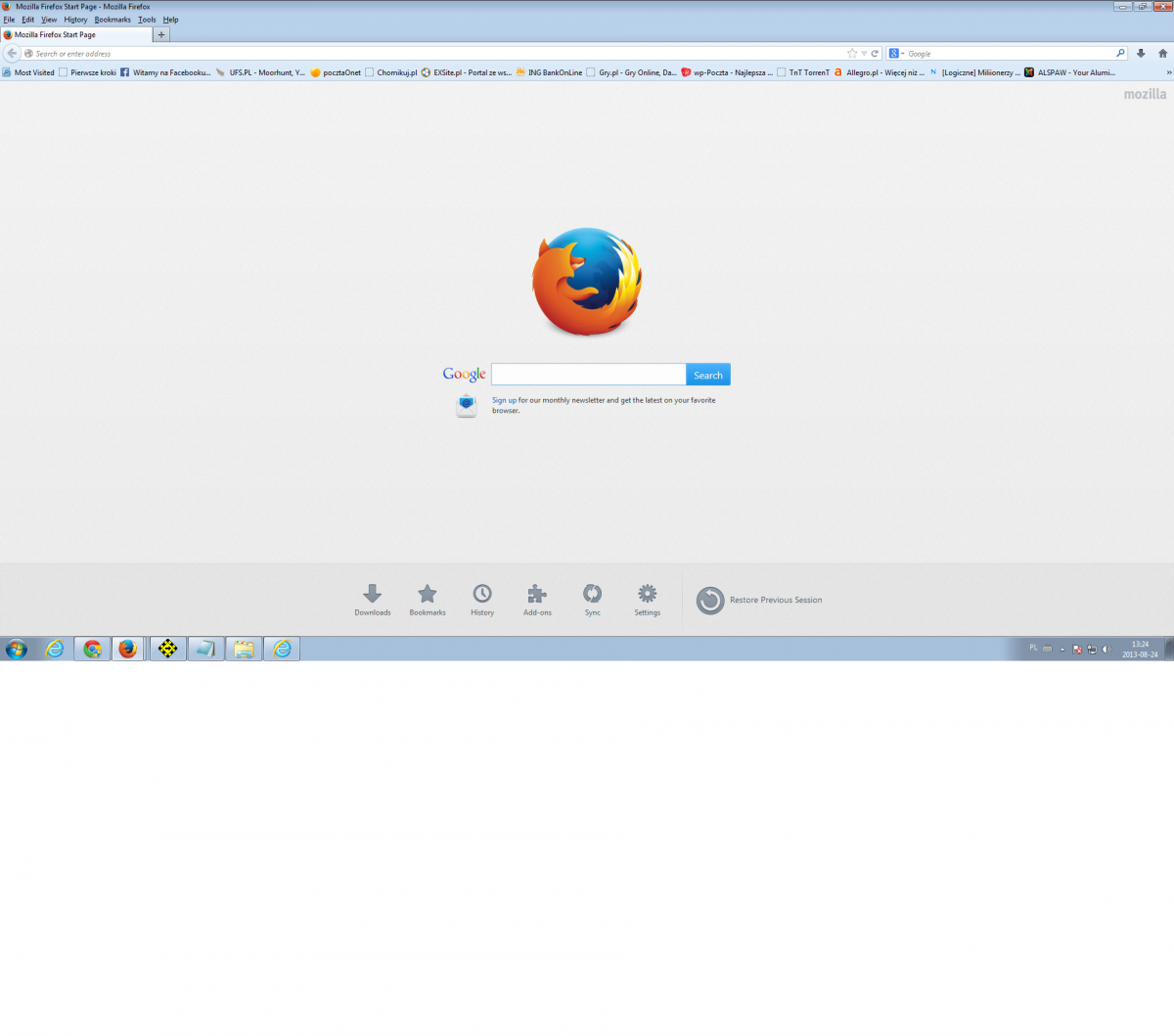1174x1036 pixels.
Task: Open search engine selector dropdown
Action: coord(897,54)
